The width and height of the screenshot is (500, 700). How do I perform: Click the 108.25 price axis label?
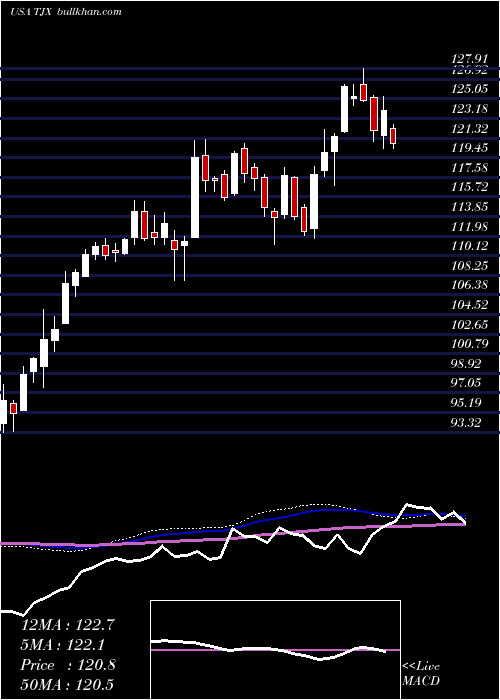click(471, 266)
